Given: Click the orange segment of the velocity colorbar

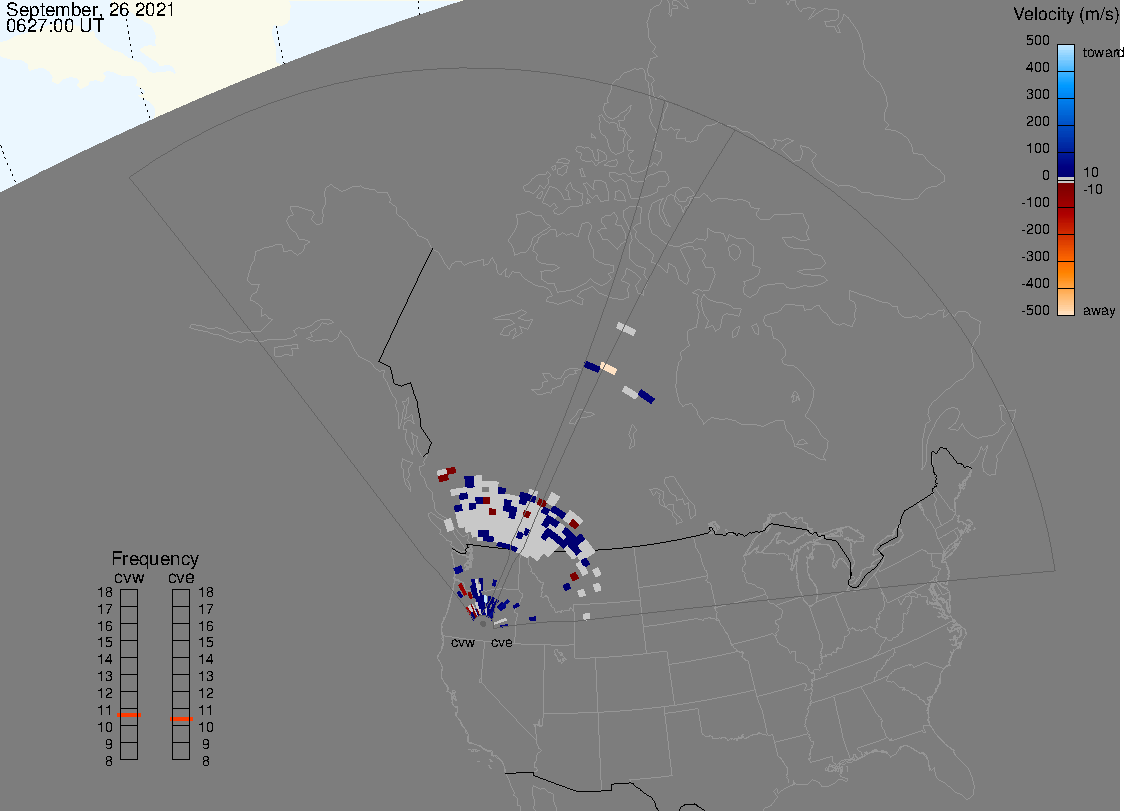Looking at the screenshot, I should pos(1066,270).
